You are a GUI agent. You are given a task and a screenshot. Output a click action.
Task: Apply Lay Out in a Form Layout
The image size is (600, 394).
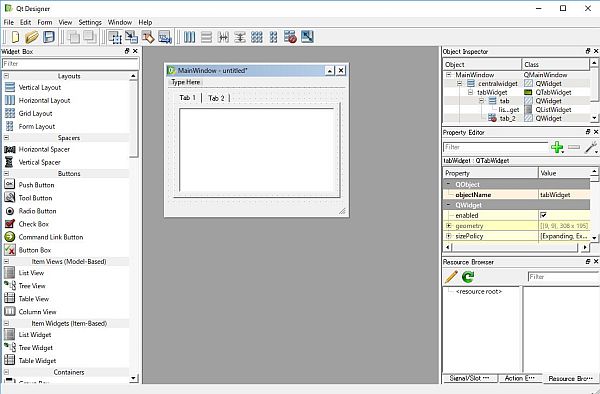tap(273, 37)
